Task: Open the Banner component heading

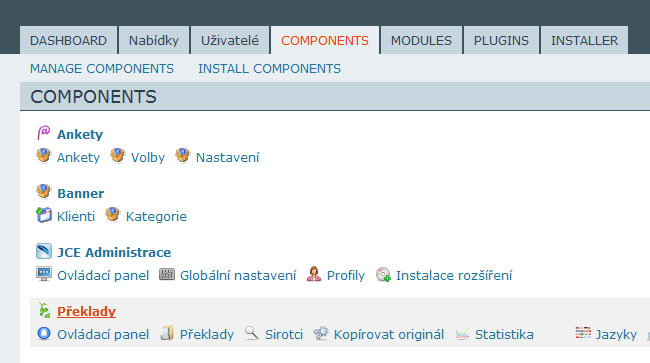Action: point(80,194)
